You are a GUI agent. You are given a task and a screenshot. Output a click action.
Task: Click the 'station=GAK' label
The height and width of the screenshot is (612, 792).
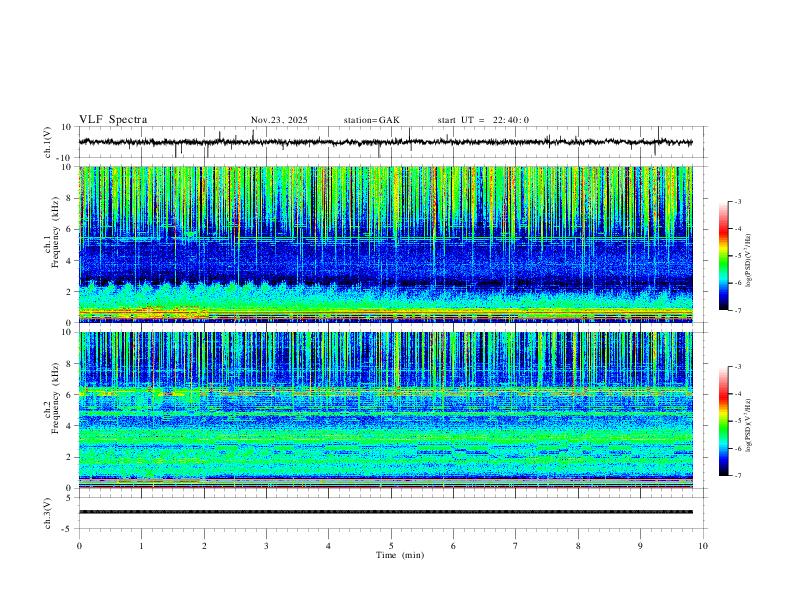[371, 120]
